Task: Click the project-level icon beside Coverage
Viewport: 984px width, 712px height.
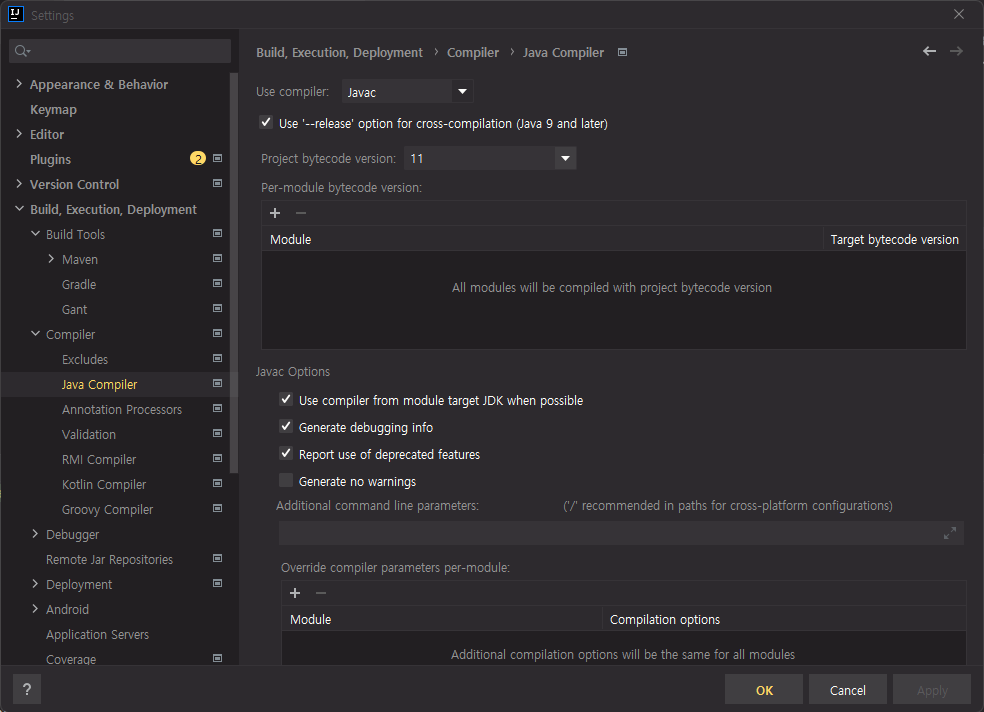Action: [x=217, y=659]
